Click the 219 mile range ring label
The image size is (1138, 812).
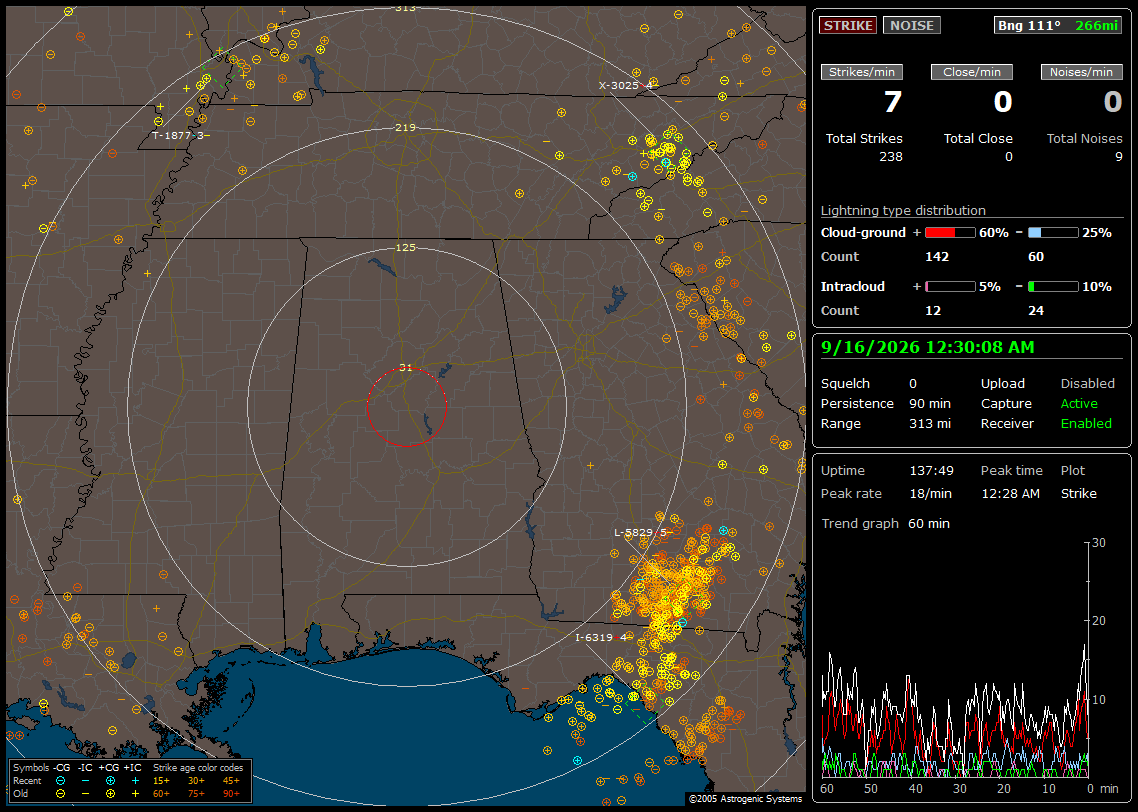tap(406, 127)
